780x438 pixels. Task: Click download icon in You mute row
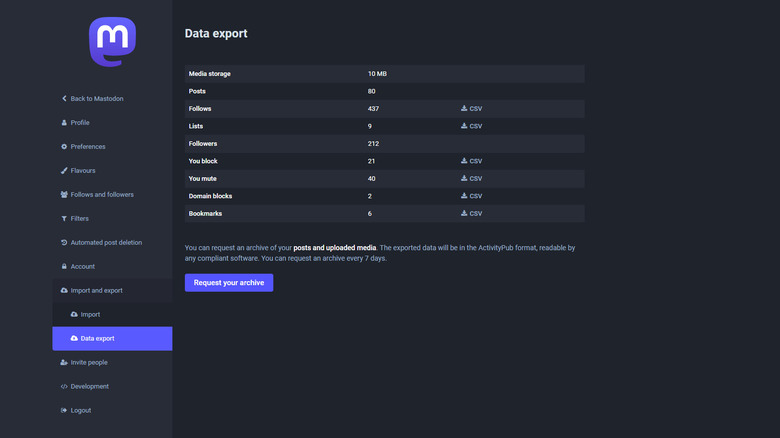tap(464, 178)
